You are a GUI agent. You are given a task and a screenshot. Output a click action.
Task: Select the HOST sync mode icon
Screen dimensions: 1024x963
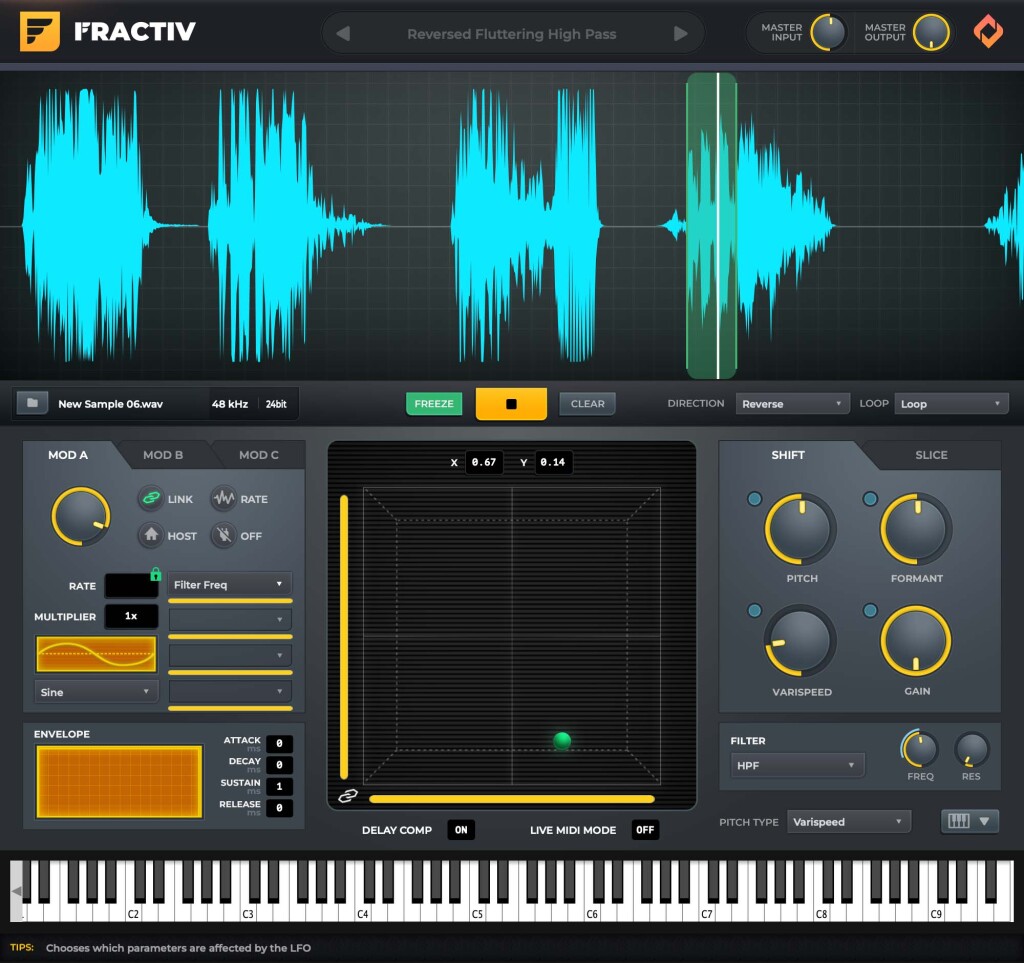click(x=151, y=536)
